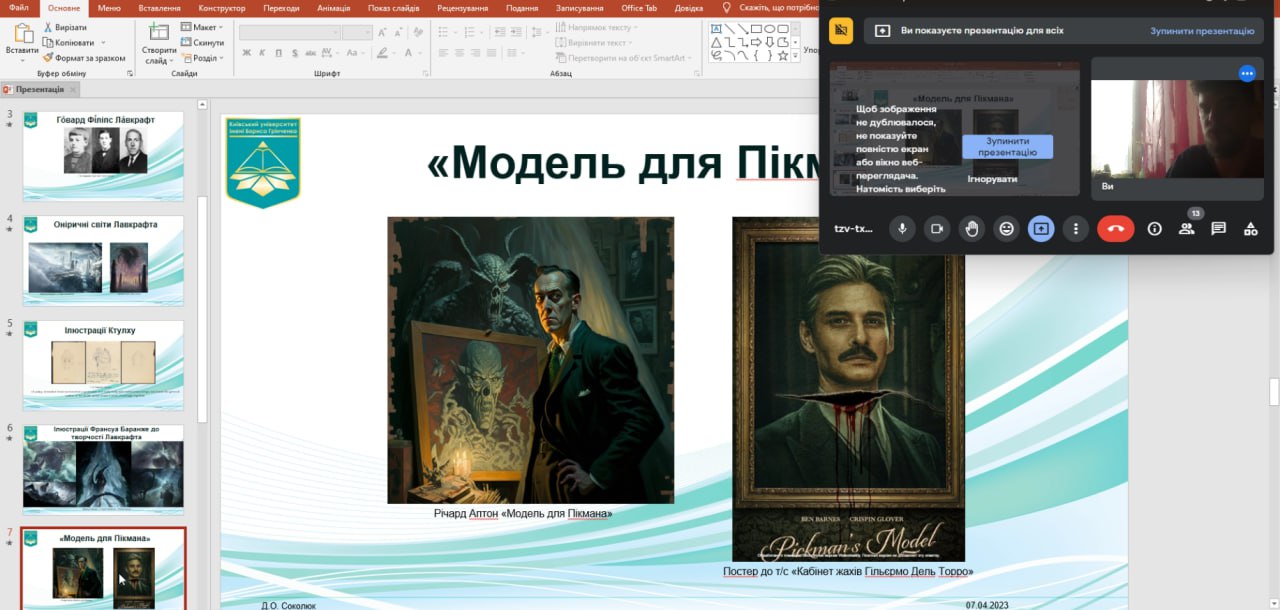
Task: Open the Копіювати dropdown arrow
Action: pyautogui.click(x=104, y=43)
